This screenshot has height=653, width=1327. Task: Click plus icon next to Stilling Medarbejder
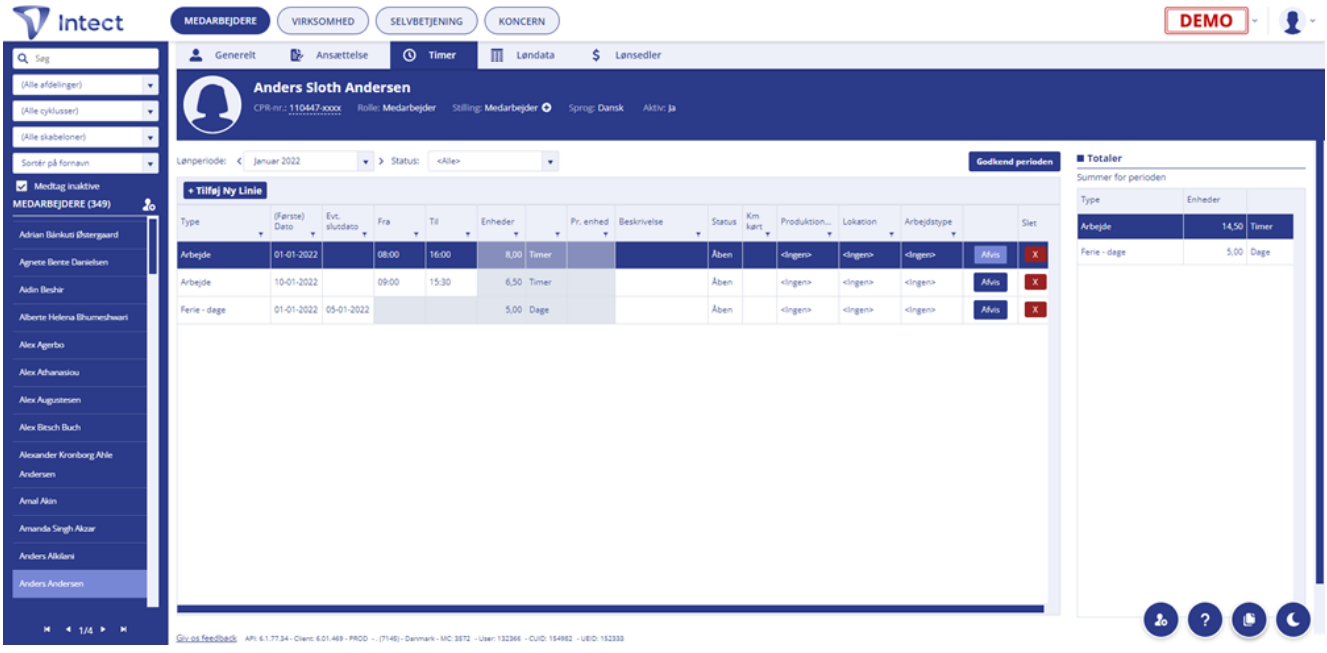point(547,108)
